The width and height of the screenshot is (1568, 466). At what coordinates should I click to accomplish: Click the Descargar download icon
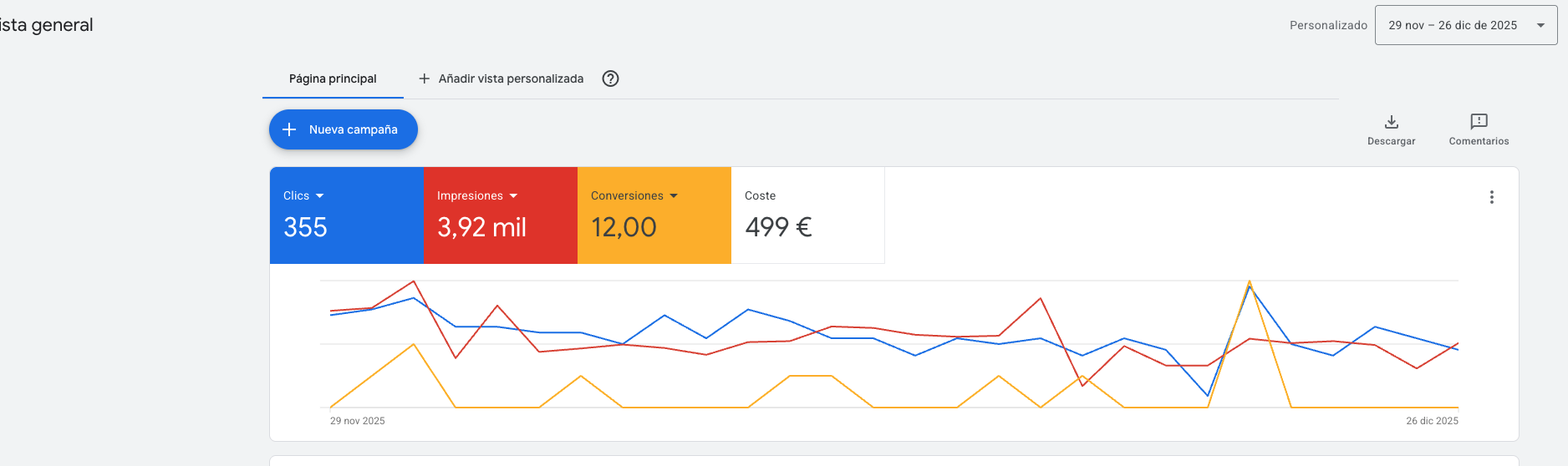click(1392, 122)
